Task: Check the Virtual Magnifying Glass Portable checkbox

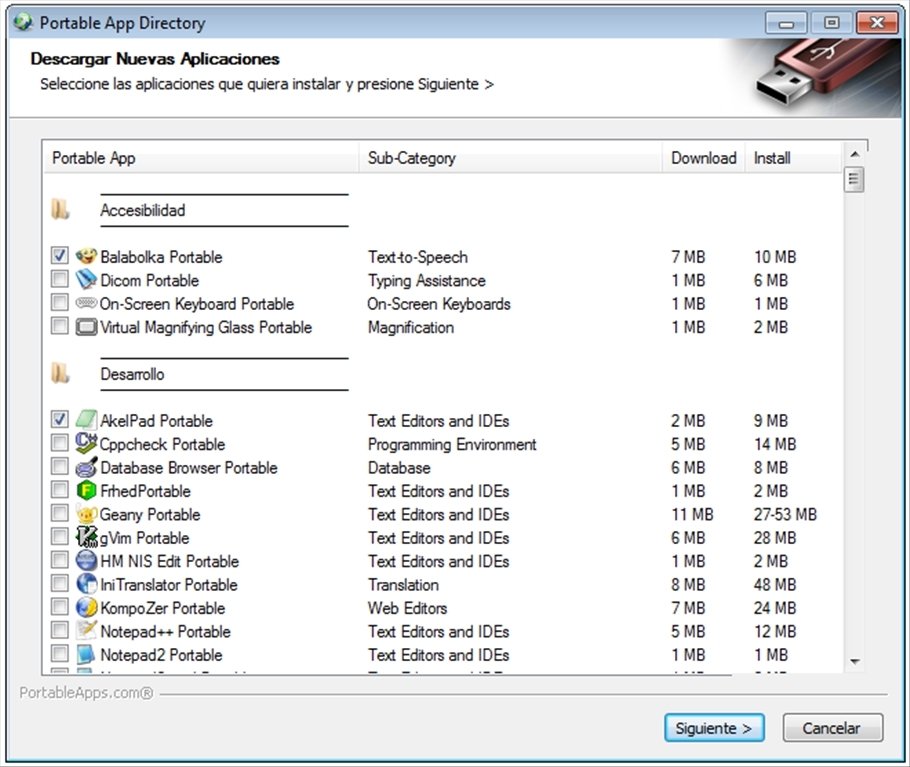Action: [59, 325]
